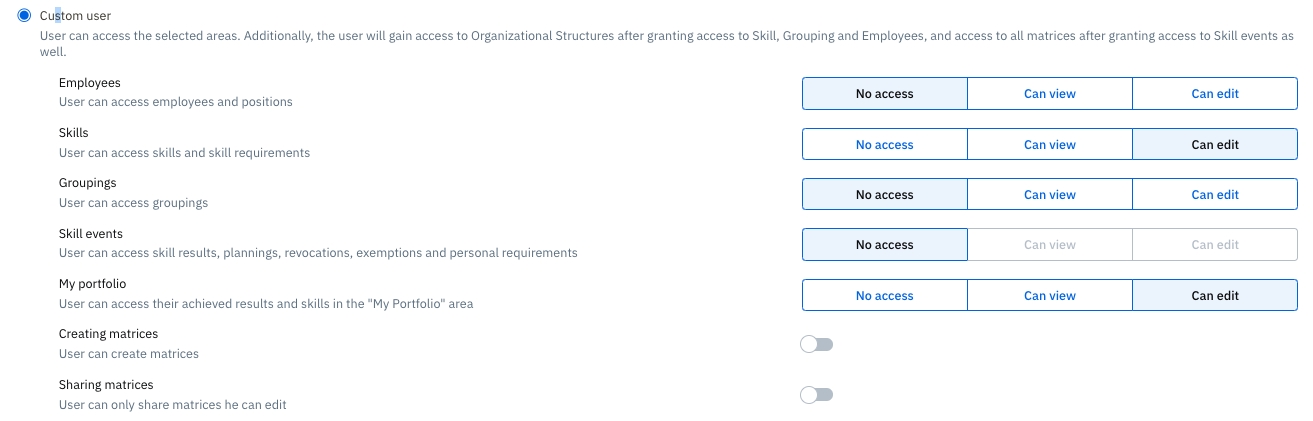Choose Can edit for My portfolio
Viewport: 1313px width, 421px height.
(1214, 296)
